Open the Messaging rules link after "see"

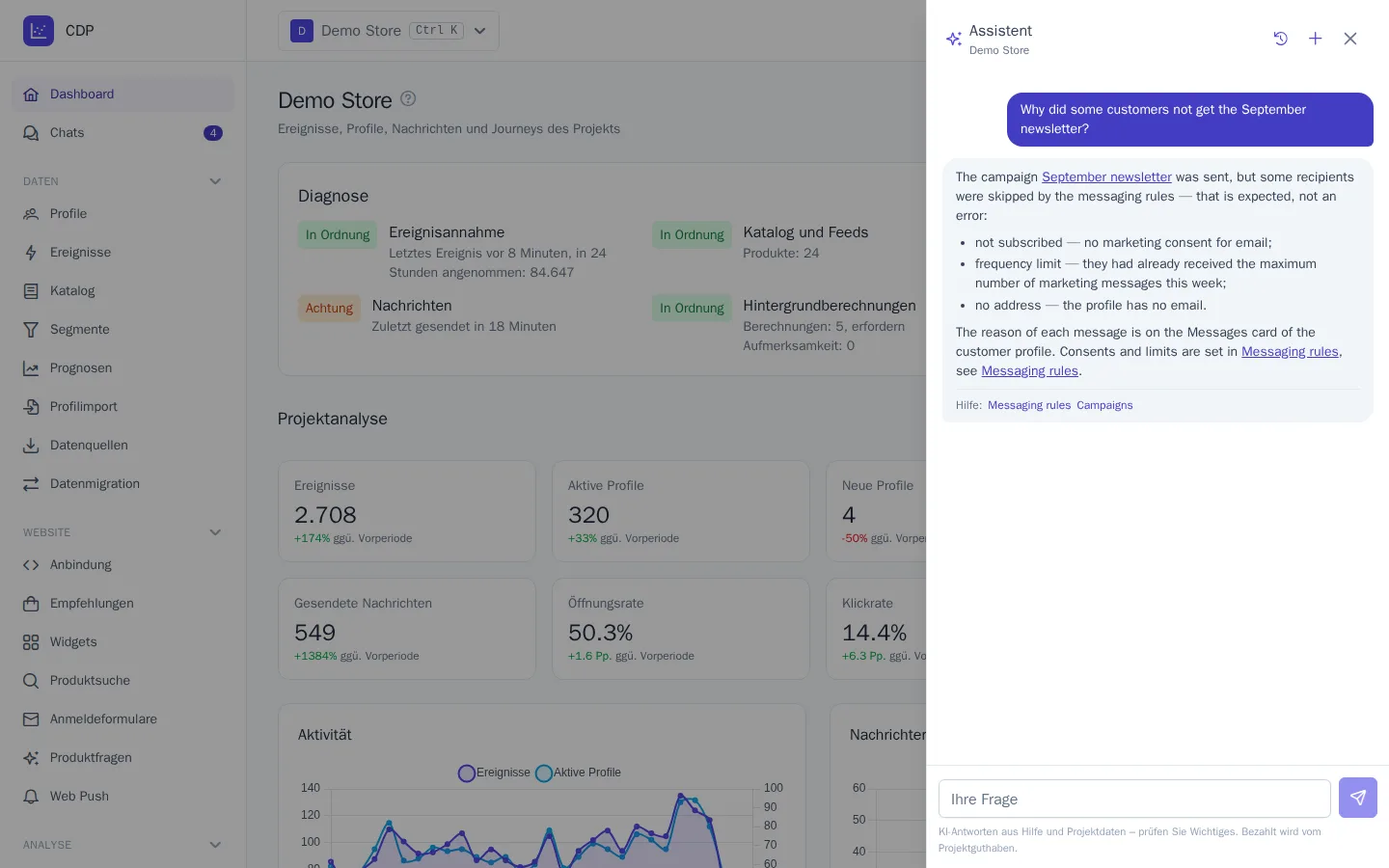point(1029,371)
